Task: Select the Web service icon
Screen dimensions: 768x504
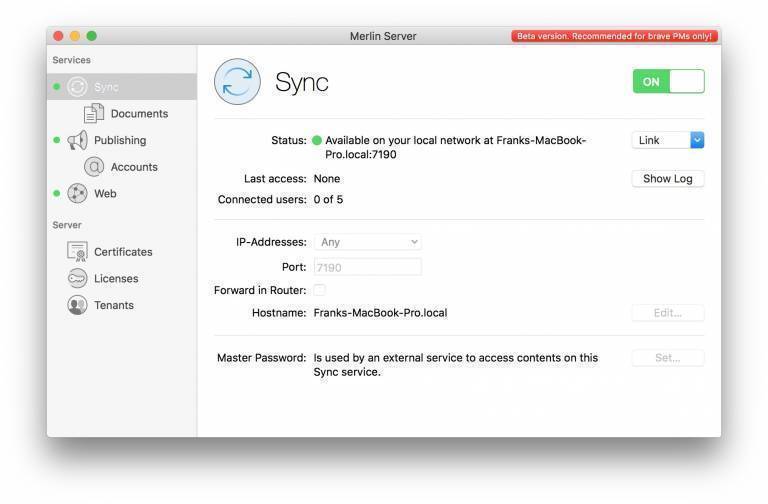Action: tap(77, 193)
